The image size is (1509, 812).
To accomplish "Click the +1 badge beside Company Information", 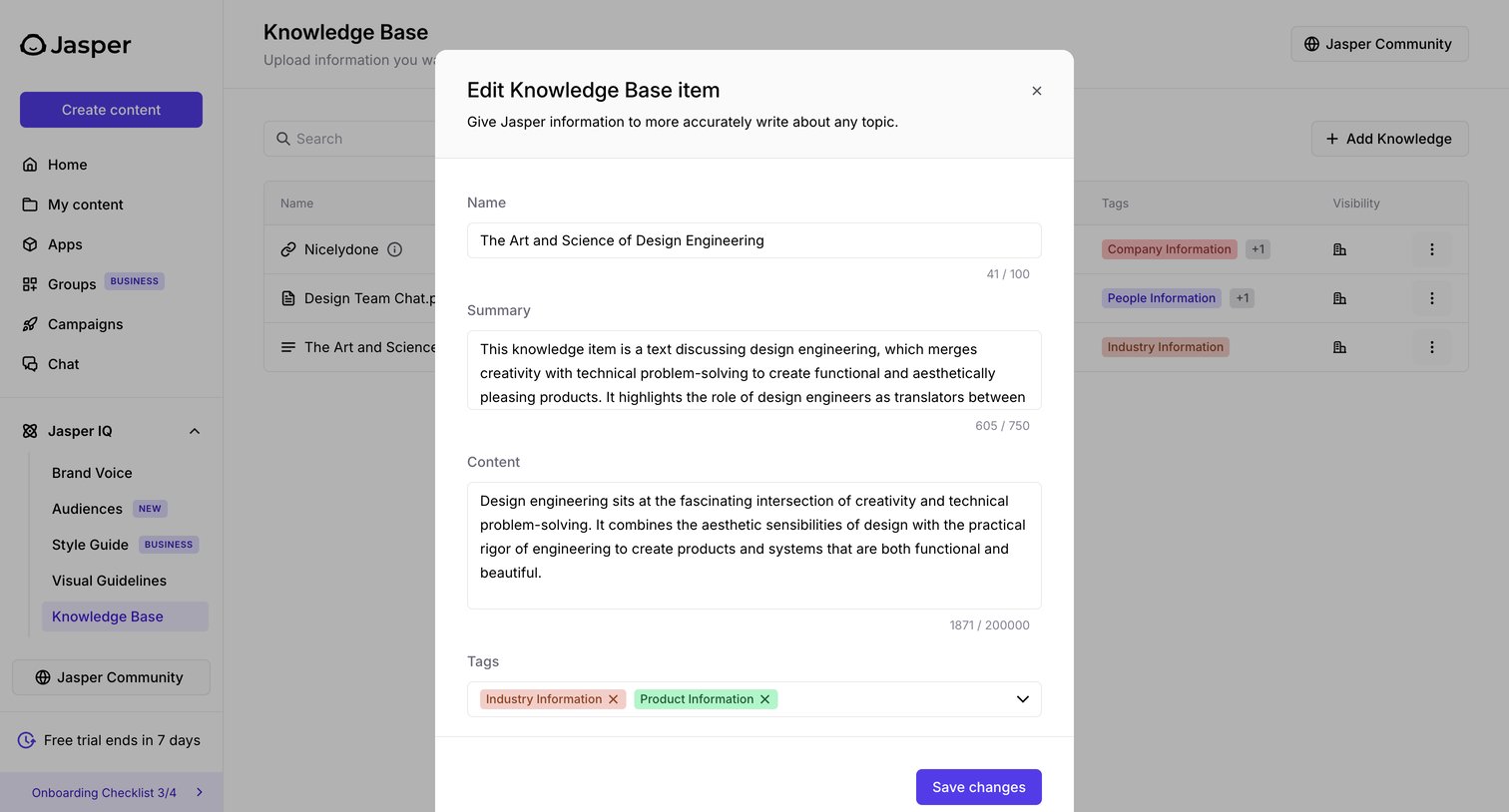I will pyautogui.click(x=1257, y=249).
